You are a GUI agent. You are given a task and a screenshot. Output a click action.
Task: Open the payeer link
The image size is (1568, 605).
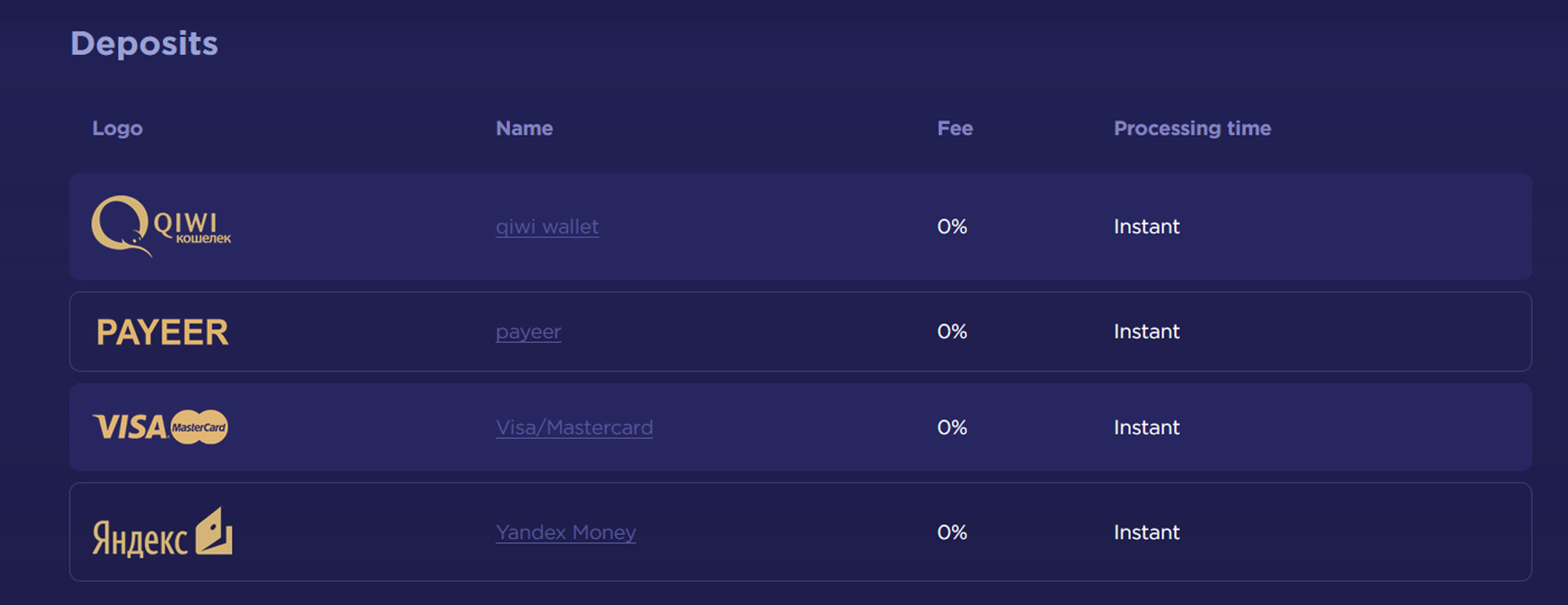528,332
